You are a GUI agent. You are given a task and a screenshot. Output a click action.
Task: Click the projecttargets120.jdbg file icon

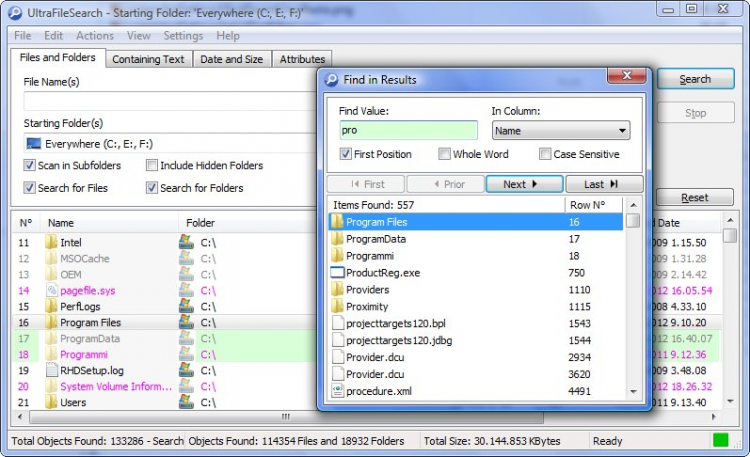(x=338, y=340)
